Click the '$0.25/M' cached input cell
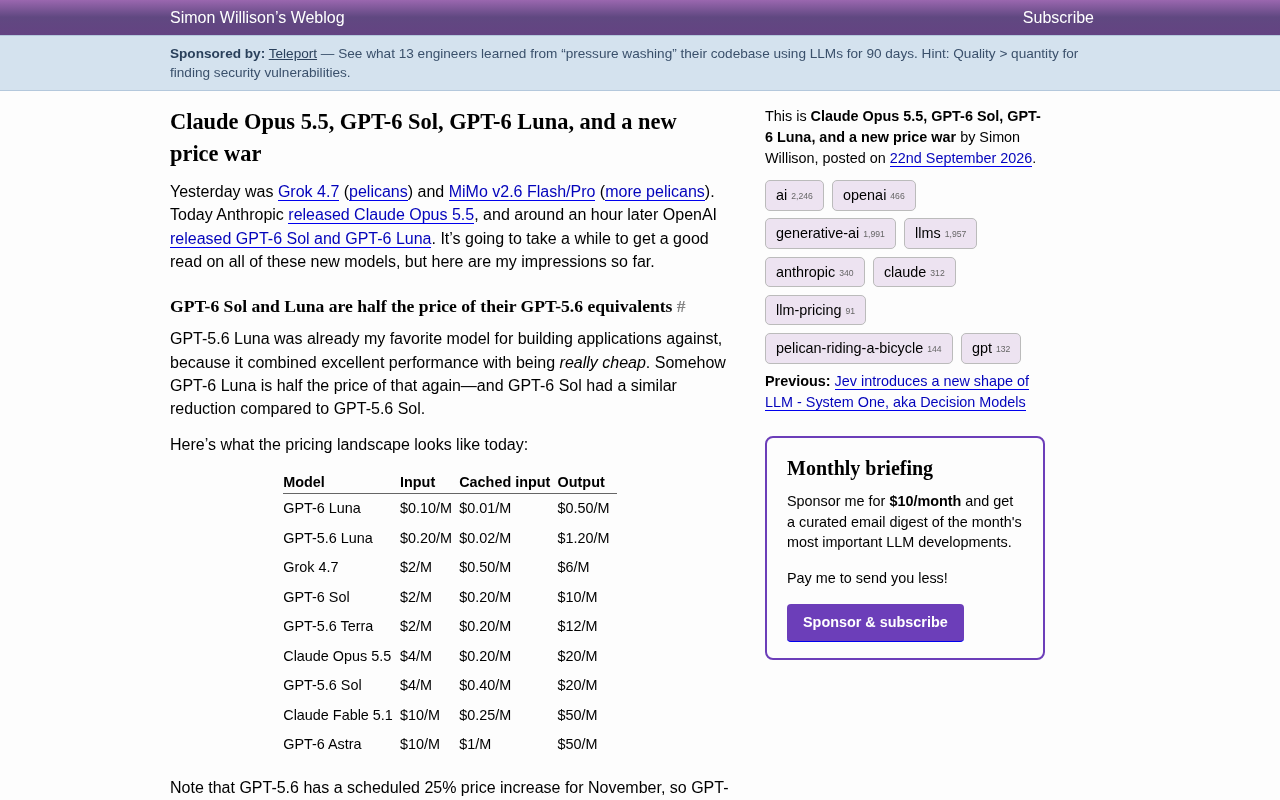The image size is (1280, 800). point(485,715)
